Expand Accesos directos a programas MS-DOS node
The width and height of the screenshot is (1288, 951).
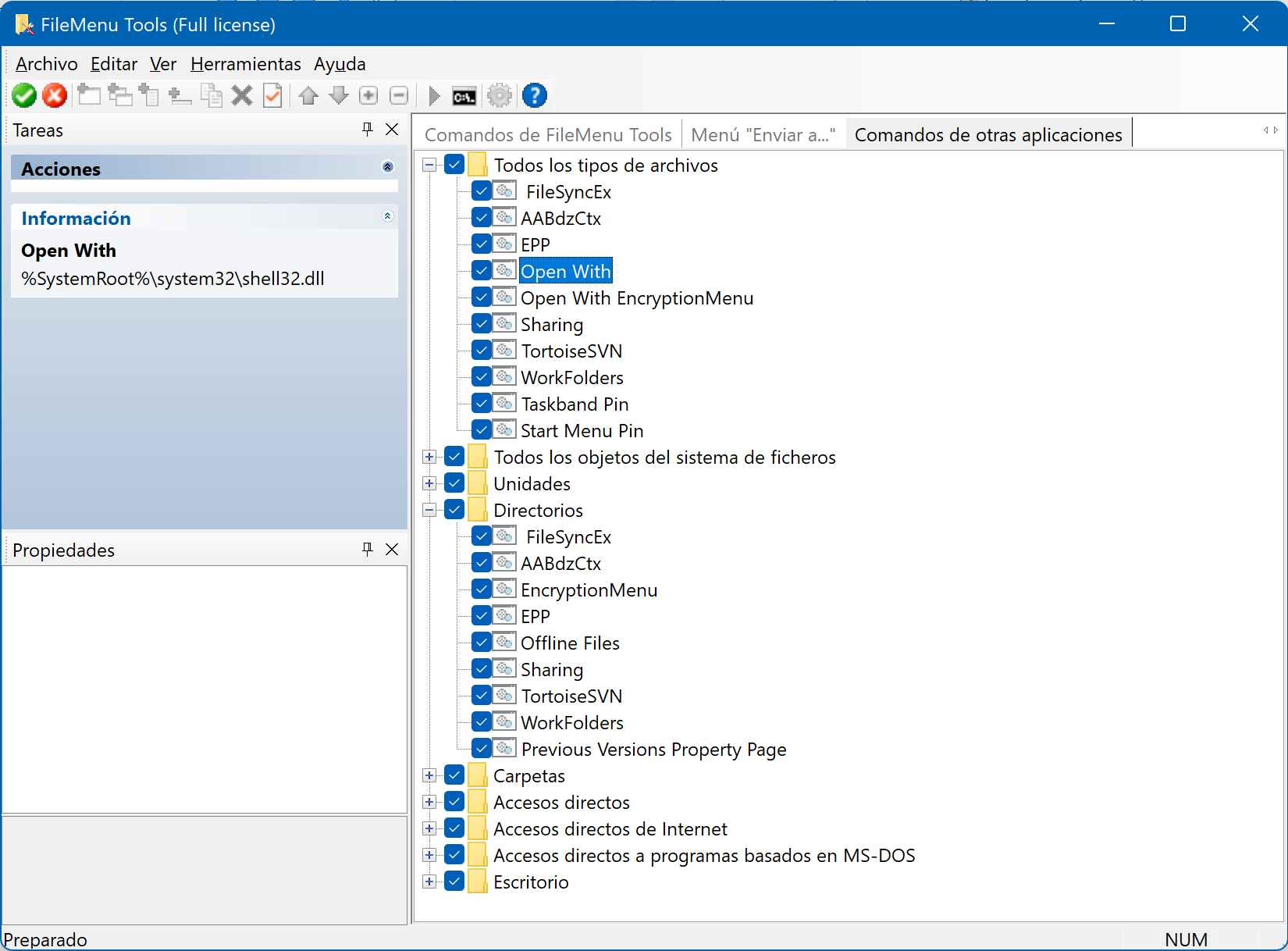[429, 855]
